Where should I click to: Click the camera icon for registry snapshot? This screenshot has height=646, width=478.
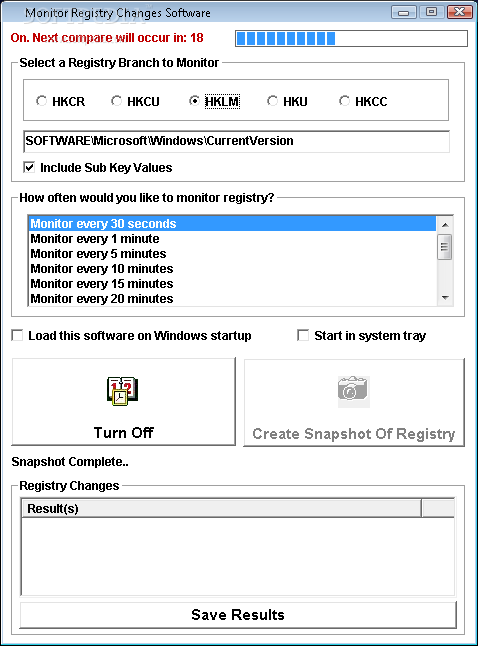(x=354, y=391)
